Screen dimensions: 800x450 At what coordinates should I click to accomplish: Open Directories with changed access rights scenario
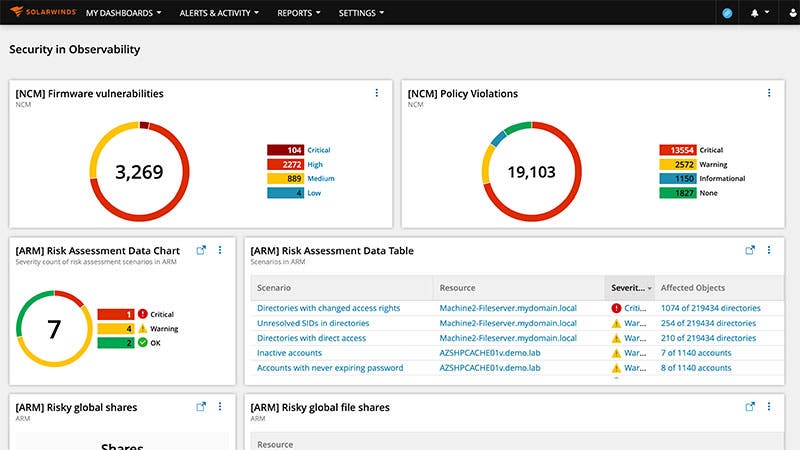329,308
